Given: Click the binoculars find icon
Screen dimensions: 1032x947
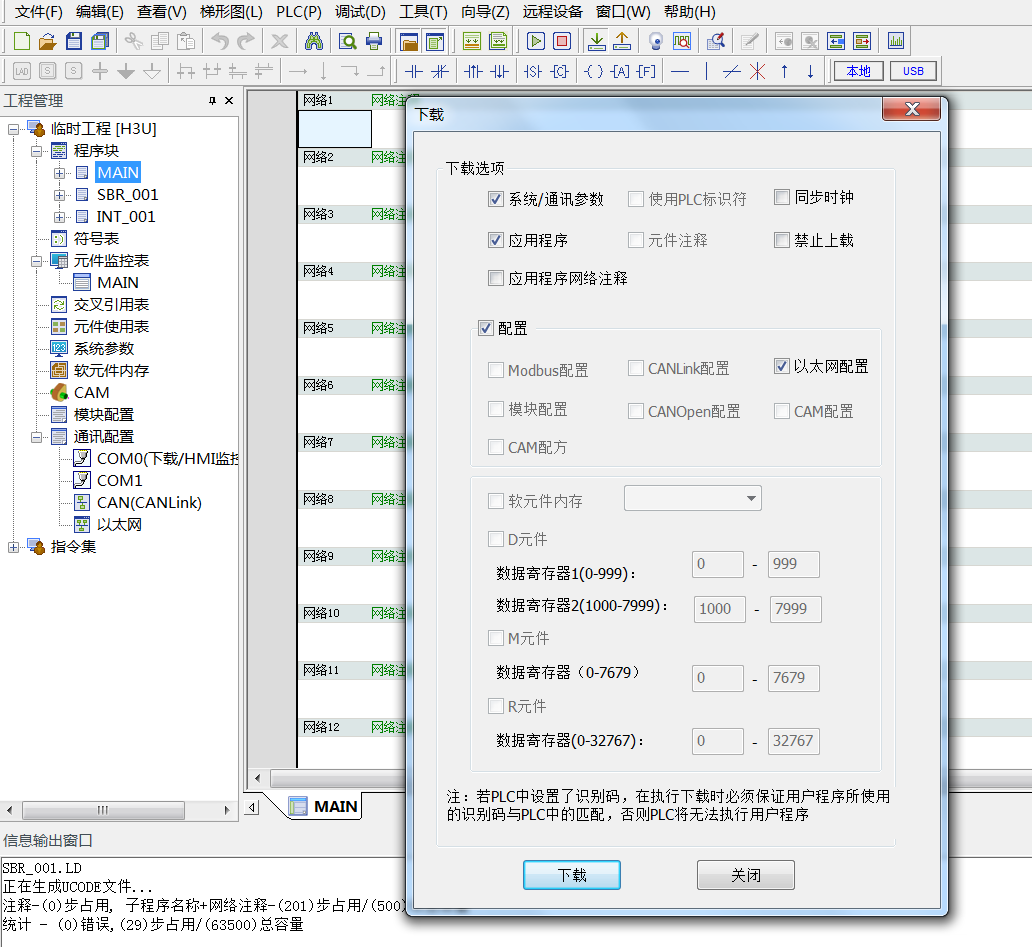Looking at the screenshot, I should 312,41.
